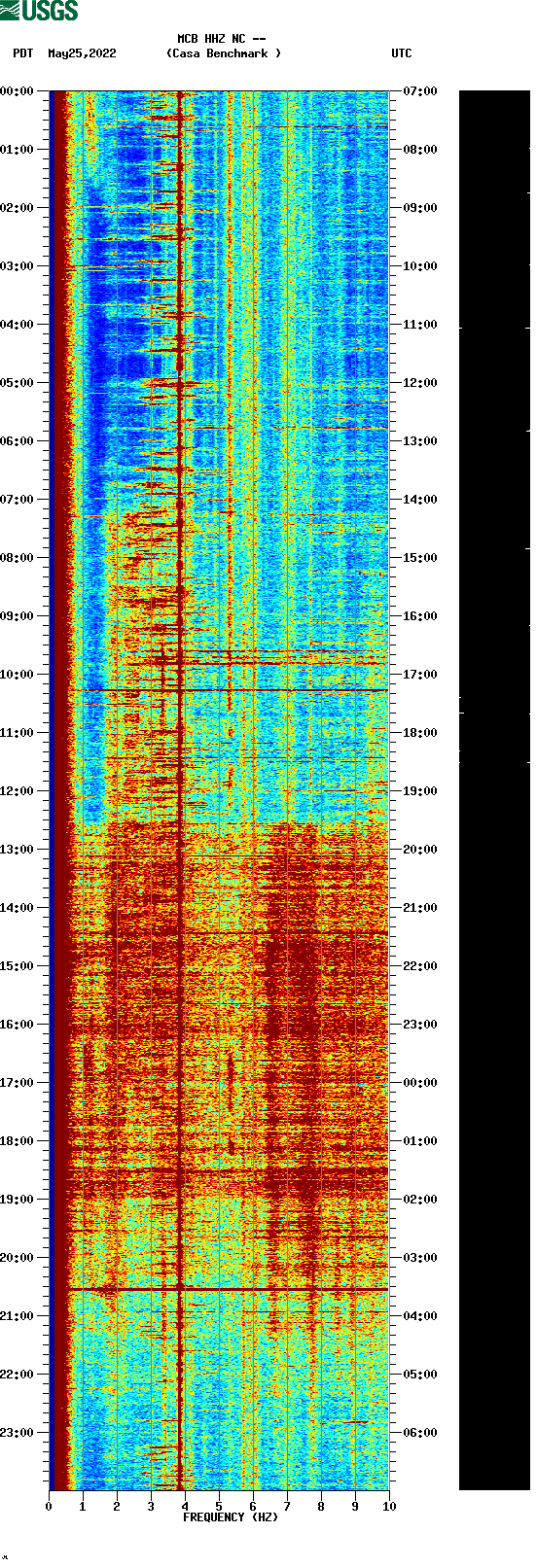Select the station title 'MCB HHZ NC --'
537x1568 pixels.
point(222,39)
